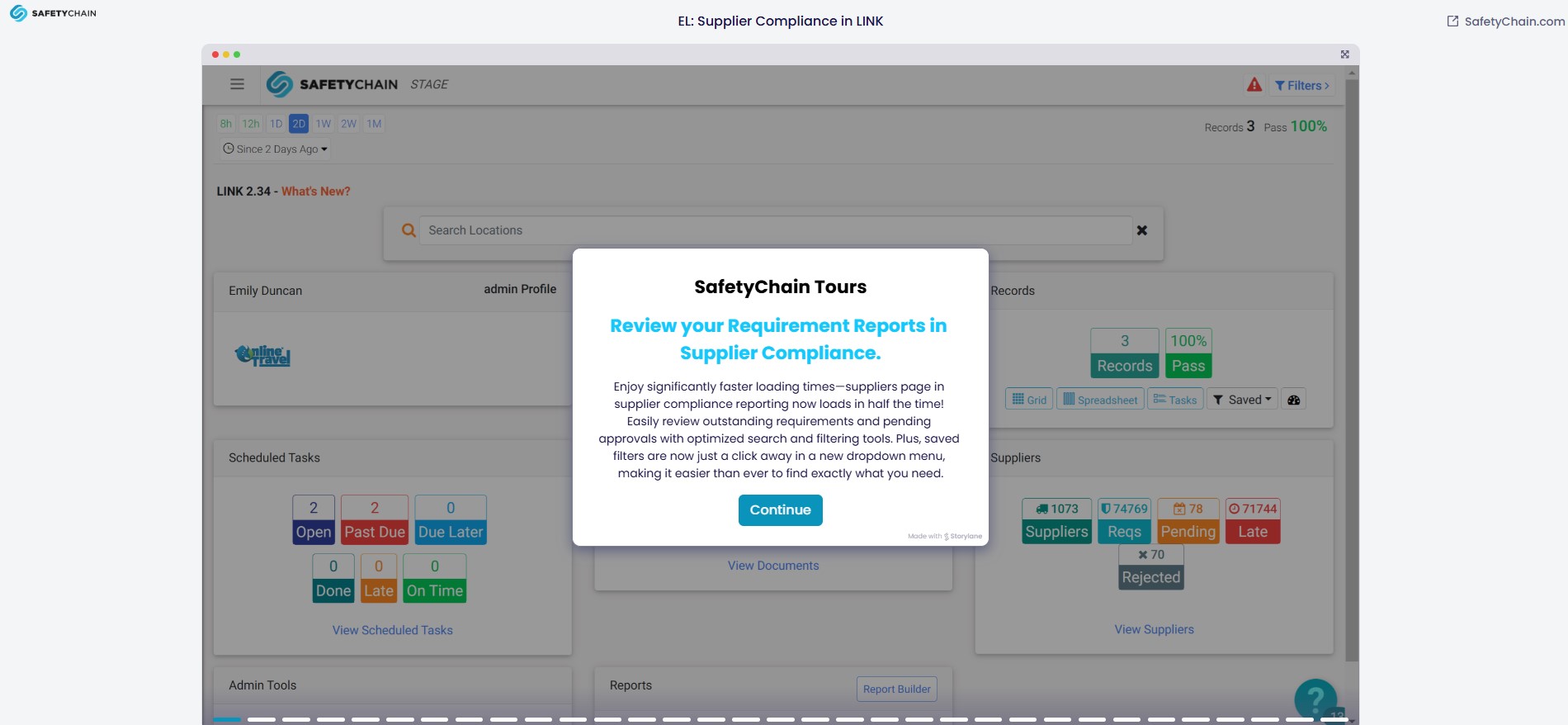The height and width of the screenshot is (725, 1568).
Task: Open the Tasks records view
Action: [x=1175, y=400]
